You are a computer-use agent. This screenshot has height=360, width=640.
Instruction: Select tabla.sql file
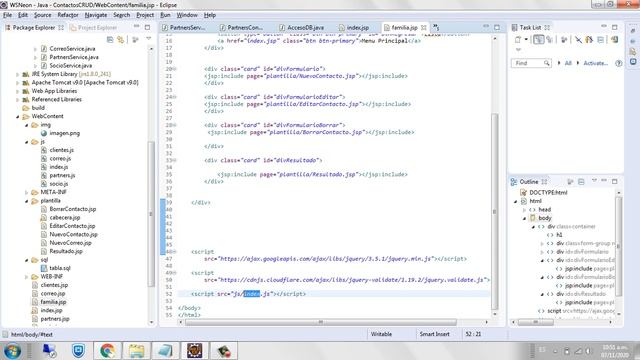point(60,268)
